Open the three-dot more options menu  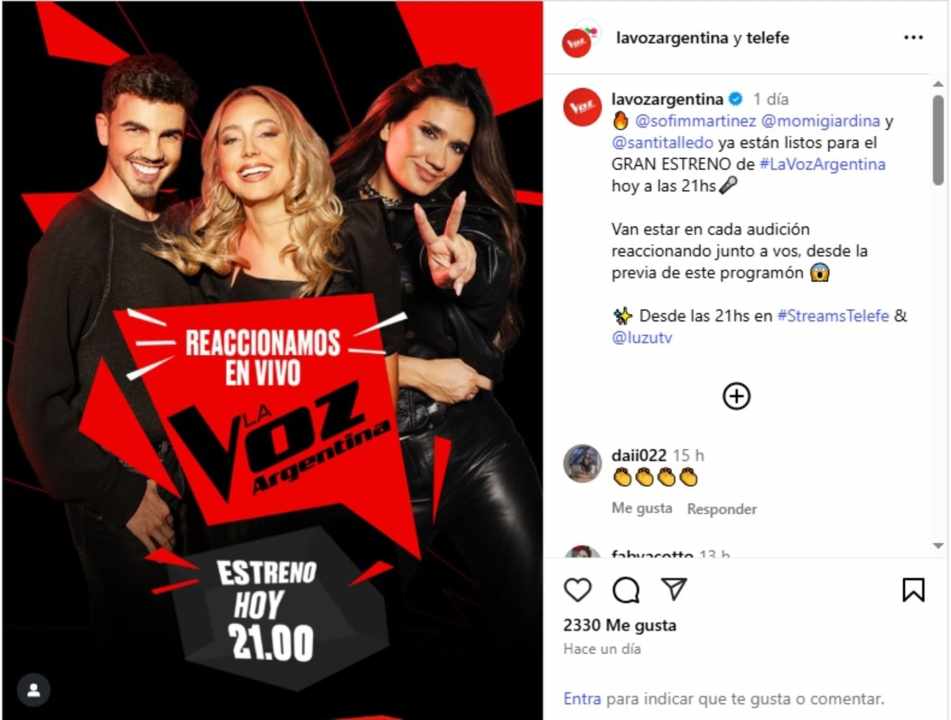(913, 38)
